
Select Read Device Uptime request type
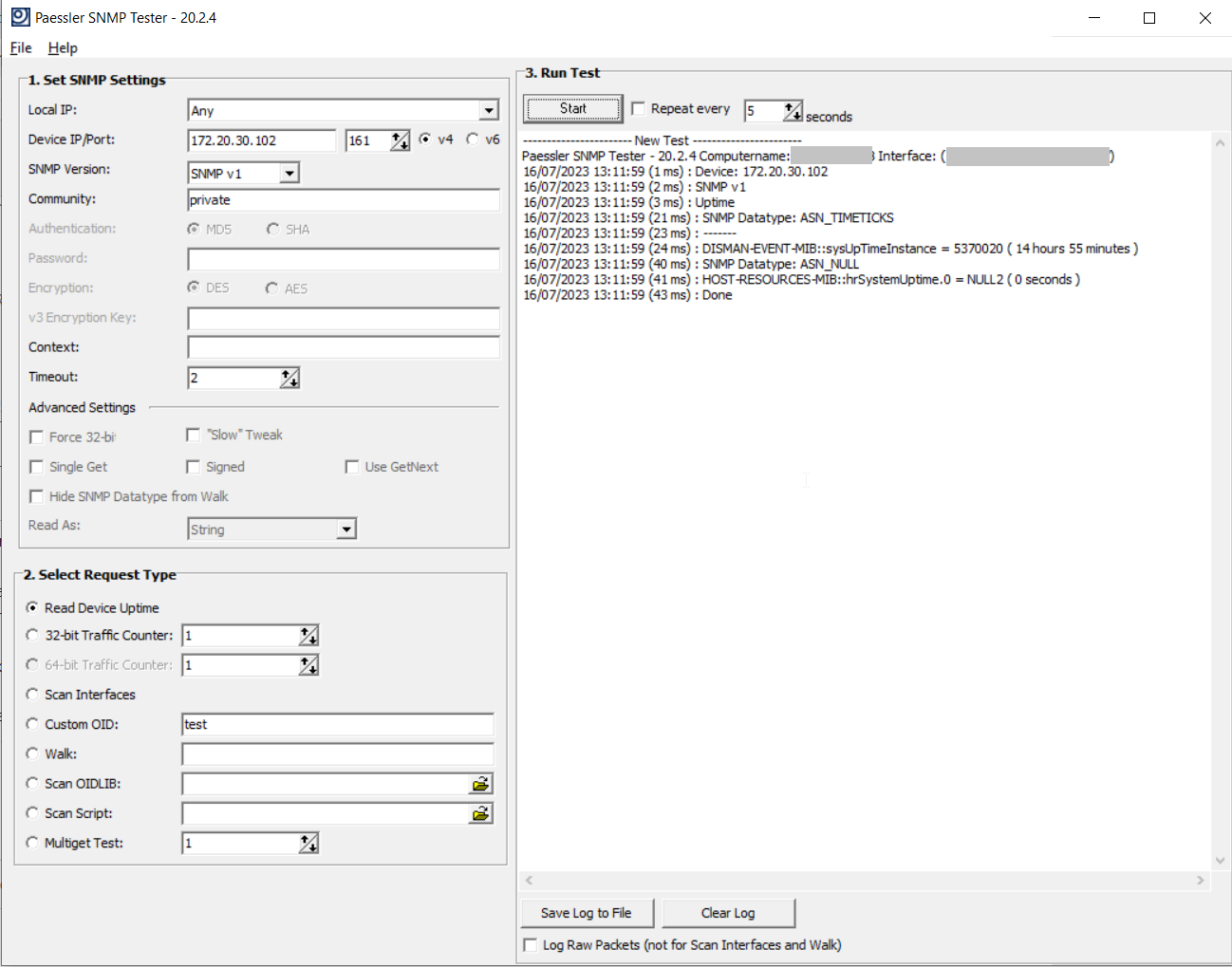pos(32,607)
